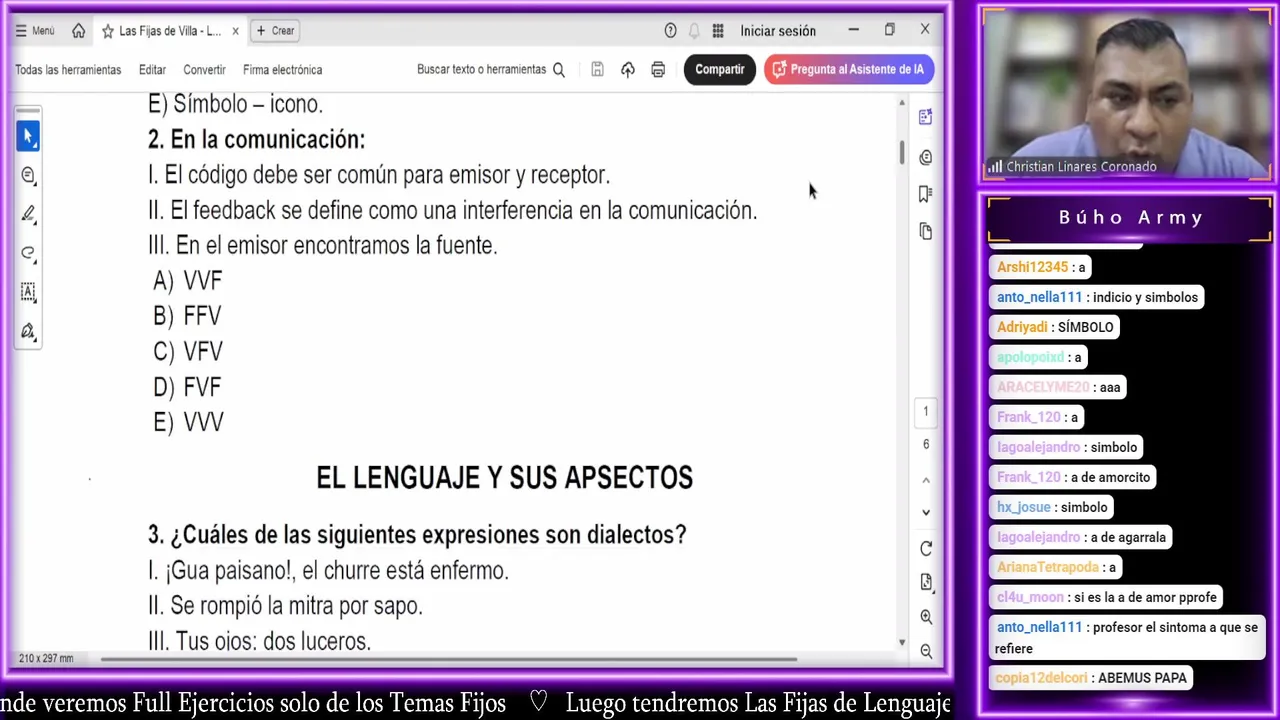Open the page thumbnails panel icon
1280x720 pixels.
[925, 231]
